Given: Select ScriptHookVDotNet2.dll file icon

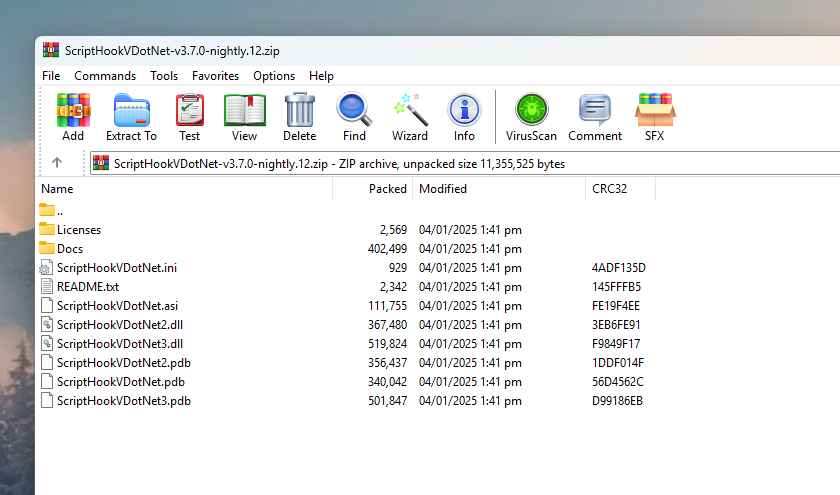Looking at the screenshot, I should (x=47, y=325).
